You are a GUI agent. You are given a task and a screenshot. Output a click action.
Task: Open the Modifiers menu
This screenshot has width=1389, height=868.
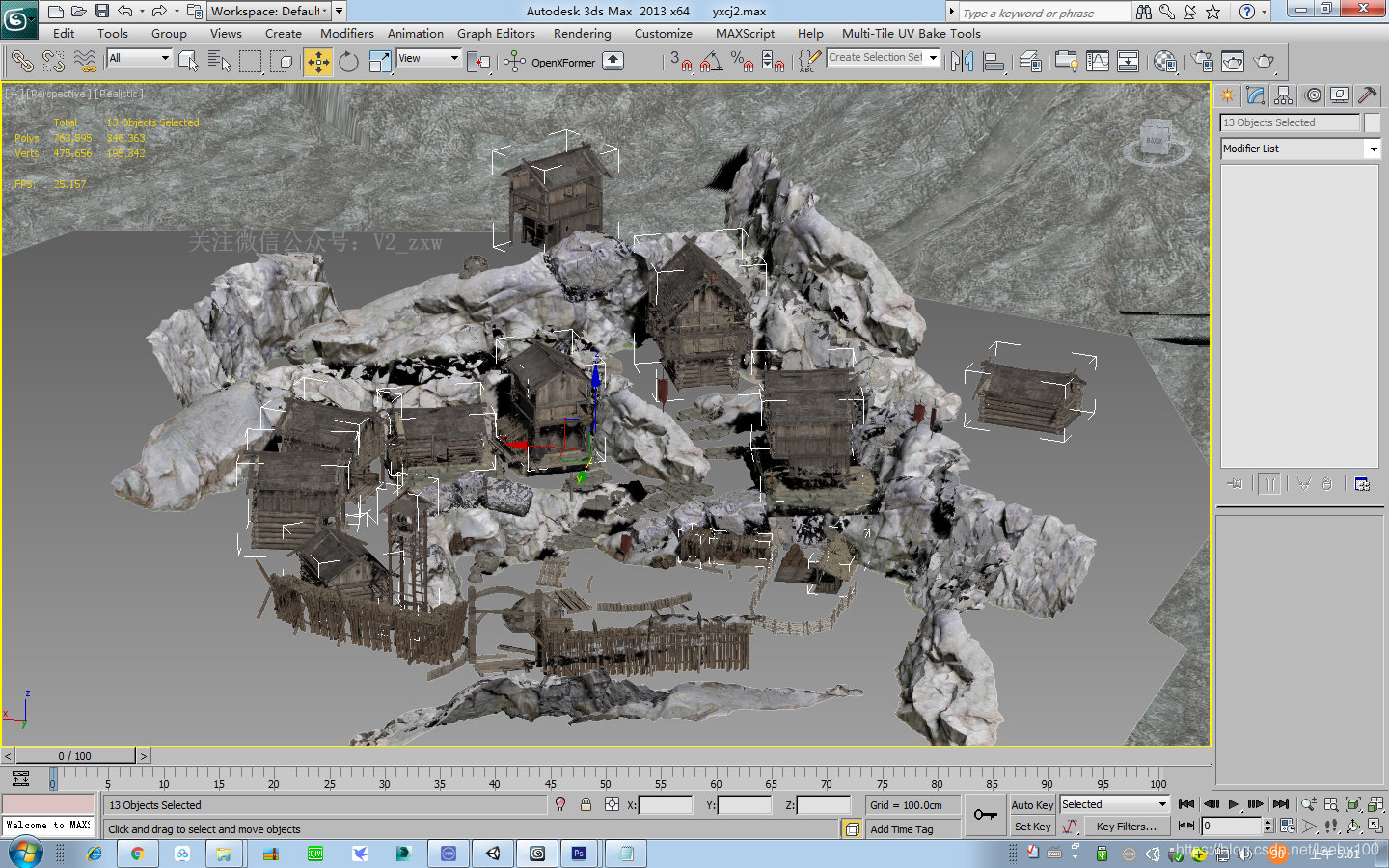347,33
